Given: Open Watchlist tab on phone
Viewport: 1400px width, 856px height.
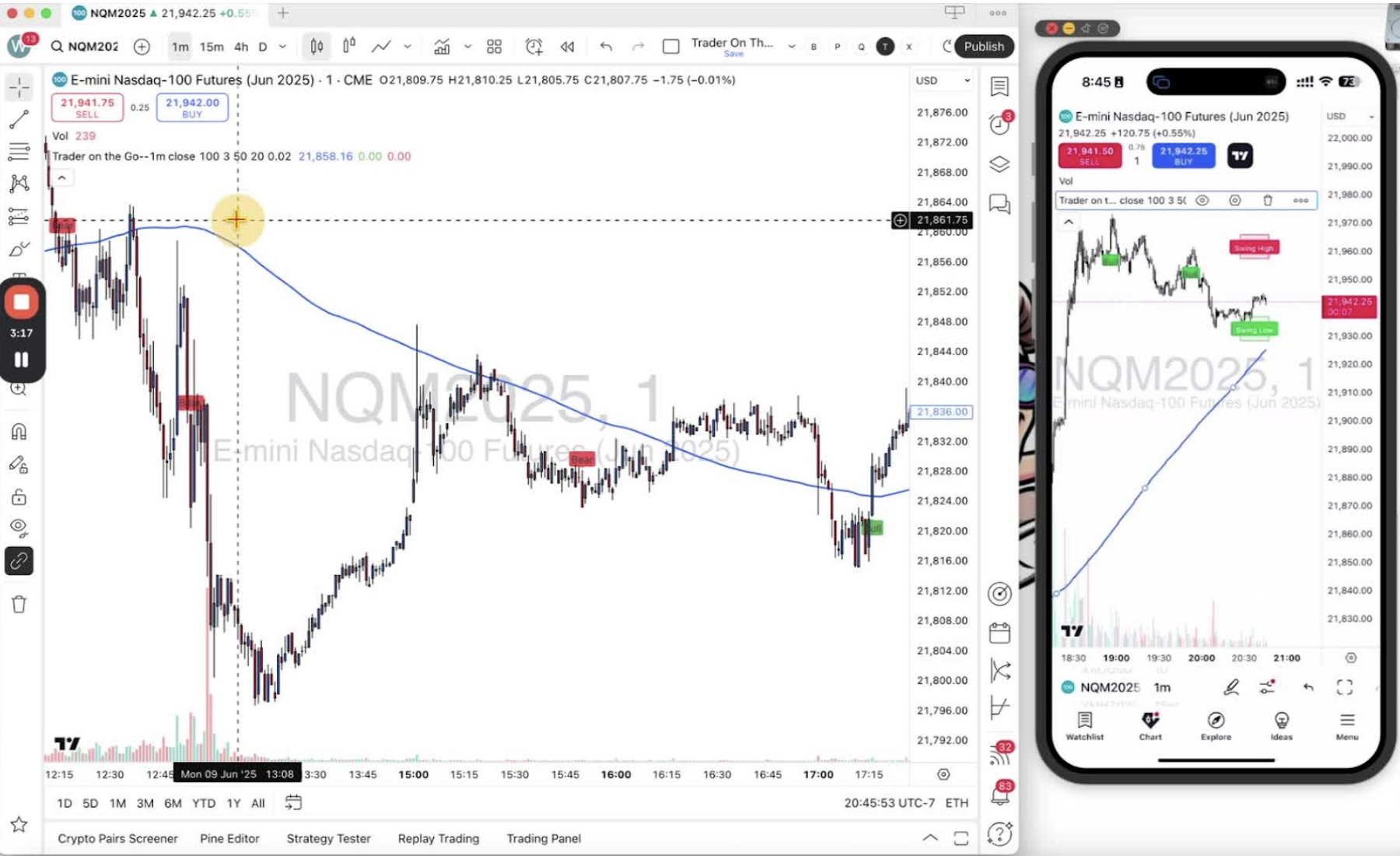Looking at the screenshot, I should (x=1084, y=725).
